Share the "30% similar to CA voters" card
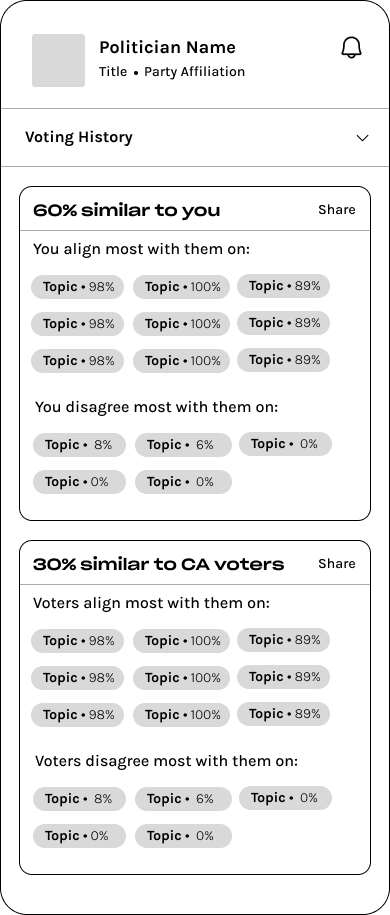This screenshot has height=915, width=390. pyautogui.click(x=337, y=564)
